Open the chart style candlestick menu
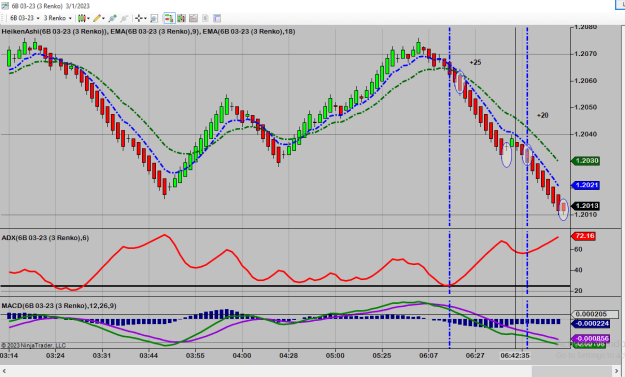Image resolution: width=625 pixels, height=377 pixels. point(82,18)
